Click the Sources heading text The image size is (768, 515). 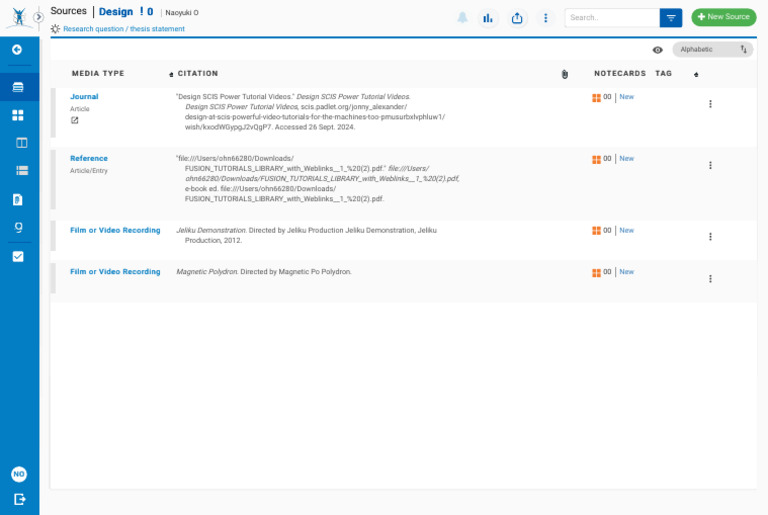tap(69, 11)
